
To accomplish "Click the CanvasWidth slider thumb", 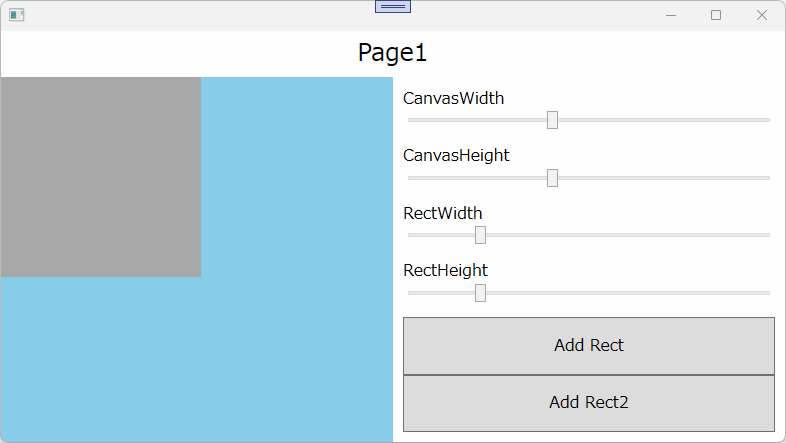I will click(552, 120).
